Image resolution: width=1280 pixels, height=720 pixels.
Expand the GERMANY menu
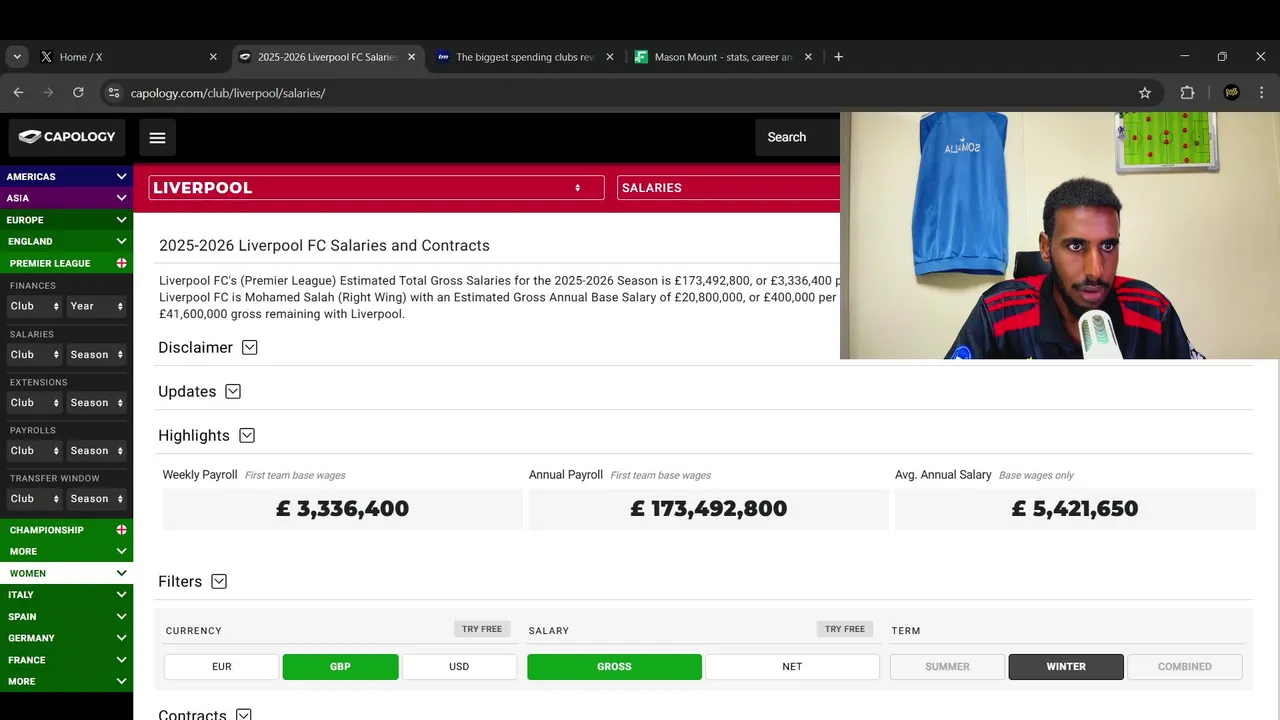click(66, 638)
